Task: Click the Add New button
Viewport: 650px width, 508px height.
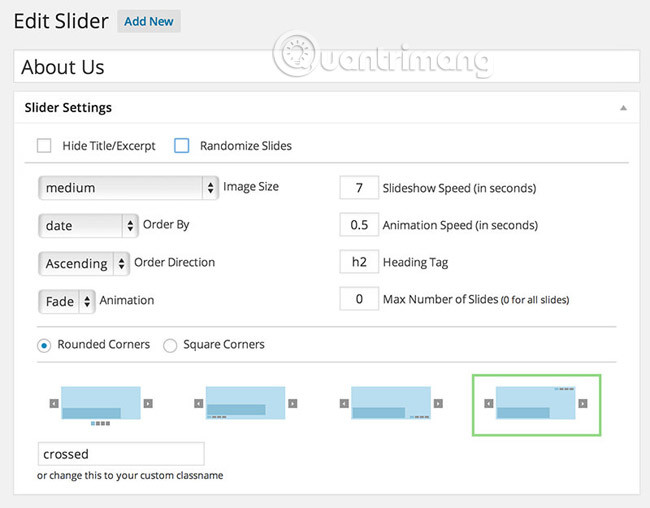Action: 149,21
